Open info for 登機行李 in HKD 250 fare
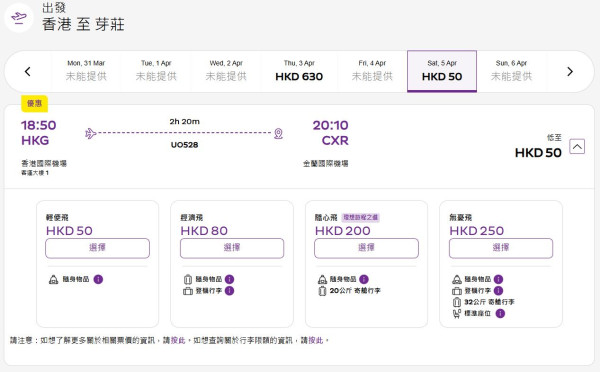Image resolution: width=600 pixels, height=372 pixels. pyautogui.click(x=499, y=291)
